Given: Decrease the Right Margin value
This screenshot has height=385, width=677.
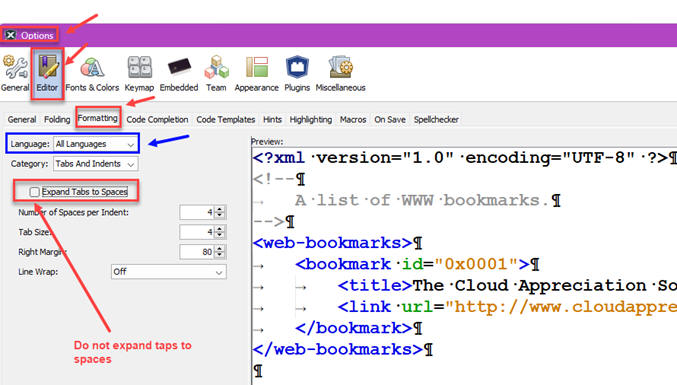Looking at the screenshot, I should point(220,255).
